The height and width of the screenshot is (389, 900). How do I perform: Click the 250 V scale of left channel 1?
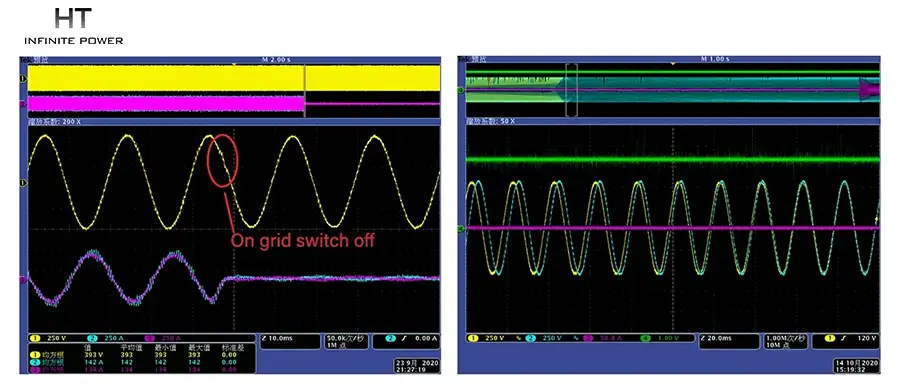point(56,339)
